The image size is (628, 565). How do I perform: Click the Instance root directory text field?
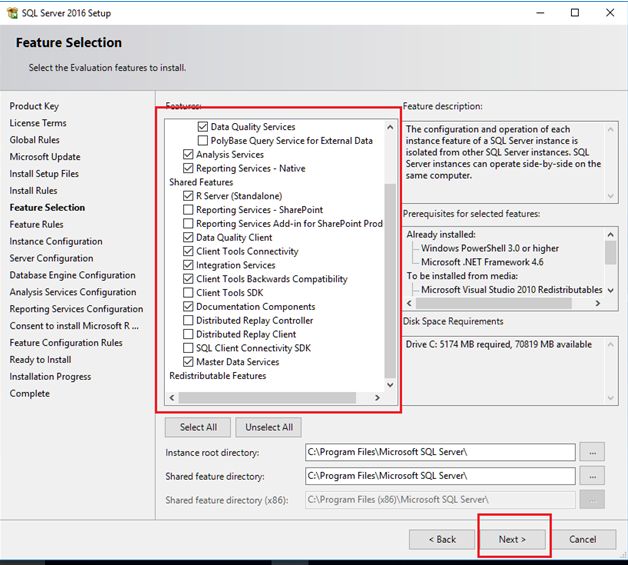click(x=440, y=452)
